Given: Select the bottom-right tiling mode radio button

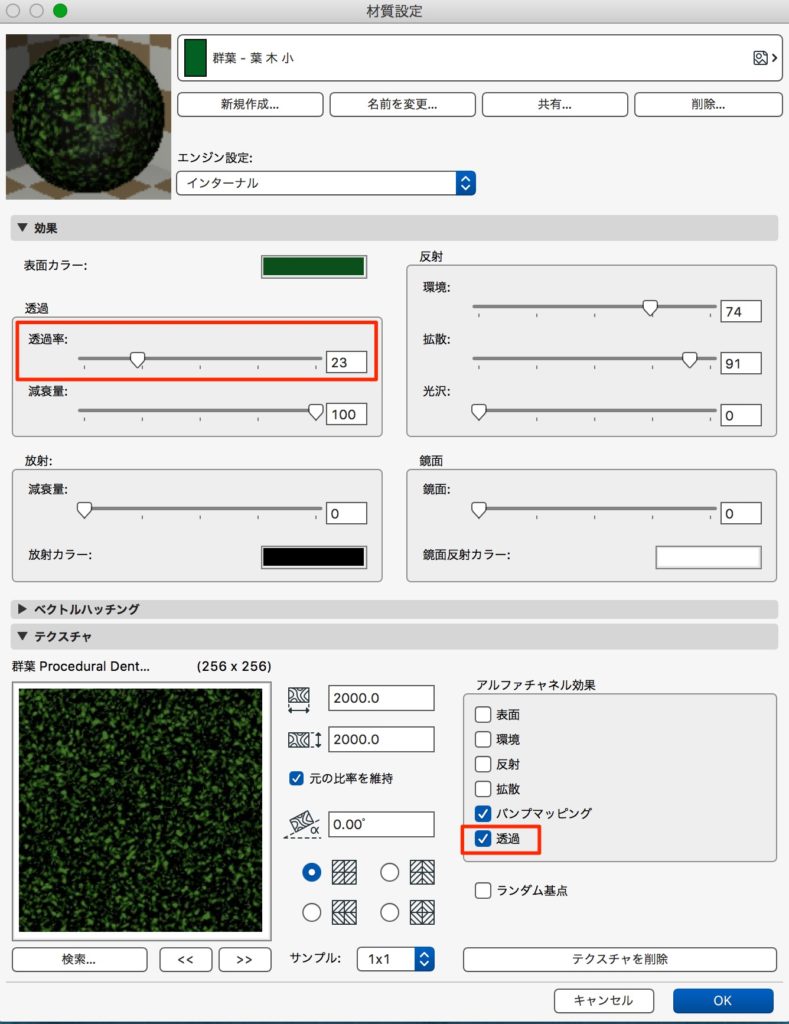Looking at the screenshot, I should coord(389,912).
